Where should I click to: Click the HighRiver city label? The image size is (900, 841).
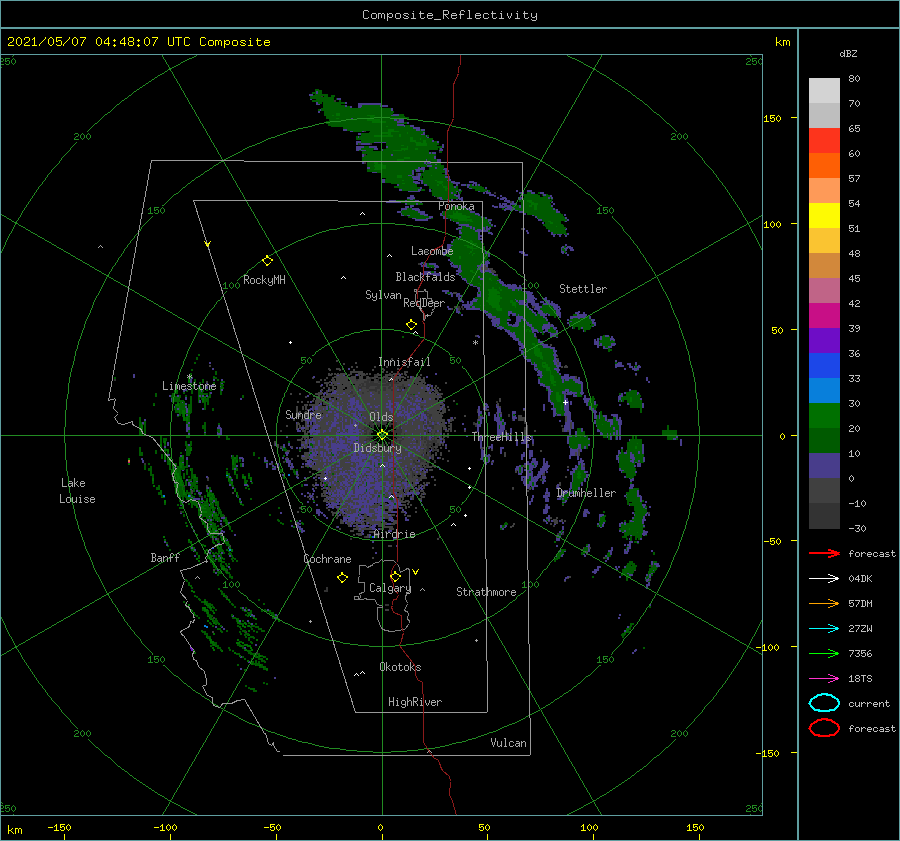(415, 702)
